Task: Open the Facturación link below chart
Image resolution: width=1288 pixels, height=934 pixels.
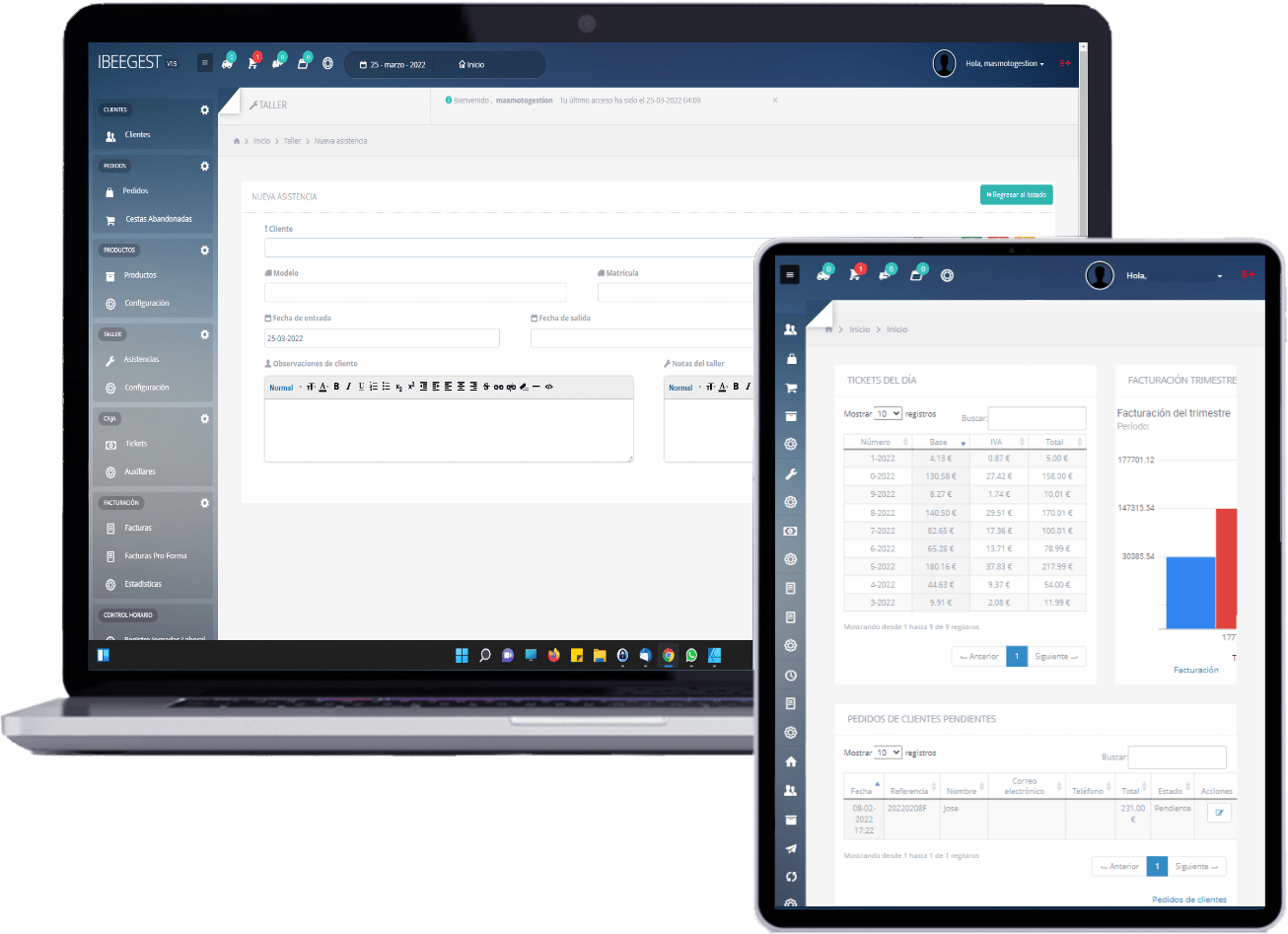Action: (x=1195, y=670)
